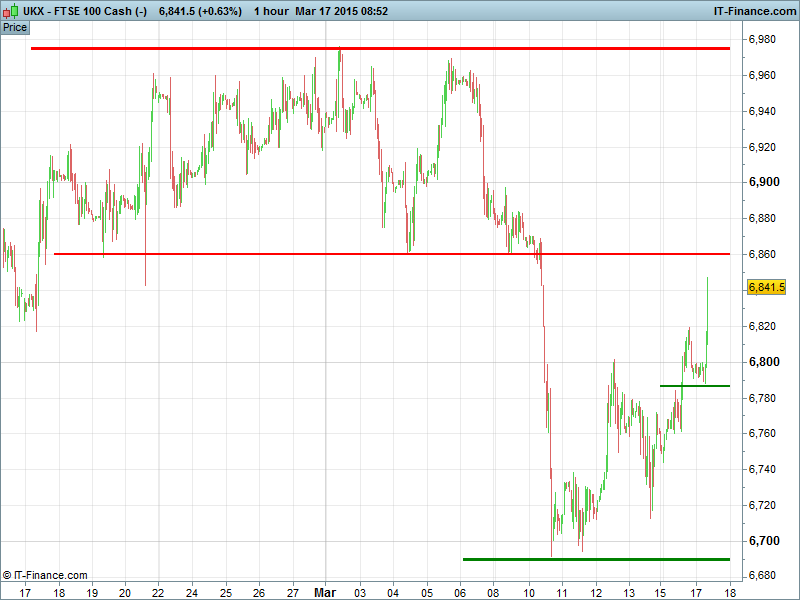Click the UKX - FTSE 100 Cash title

[x=85, y=11]
